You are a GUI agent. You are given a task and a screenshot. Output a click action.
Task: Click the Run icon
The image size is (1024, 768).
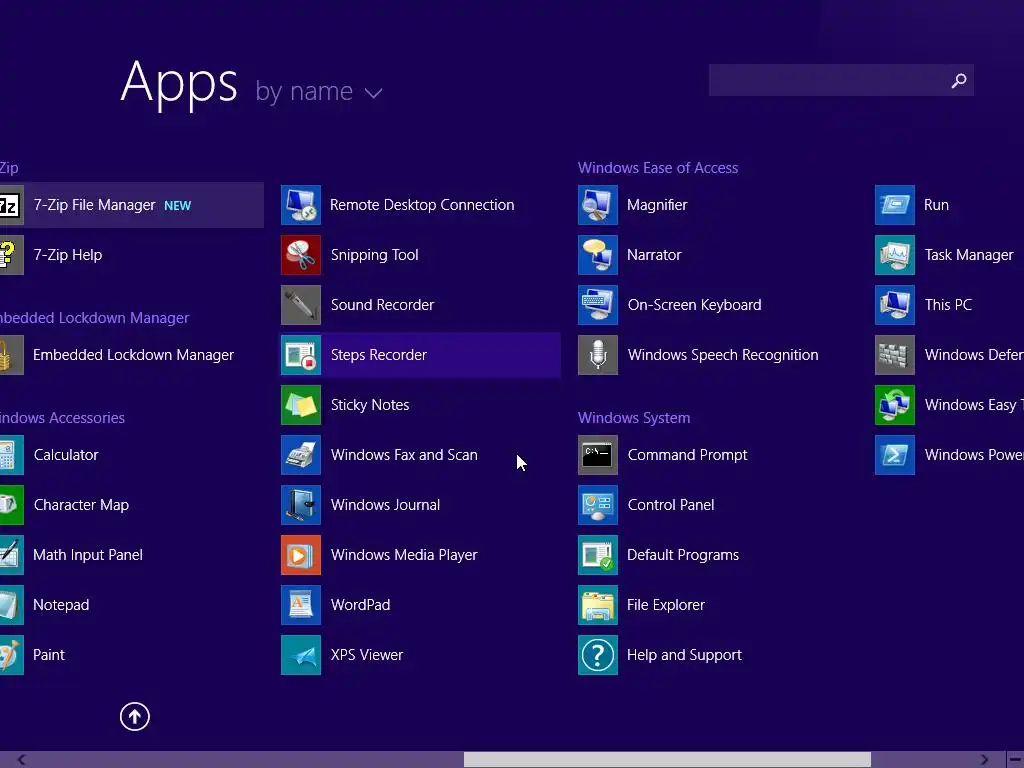coord(895,205)
